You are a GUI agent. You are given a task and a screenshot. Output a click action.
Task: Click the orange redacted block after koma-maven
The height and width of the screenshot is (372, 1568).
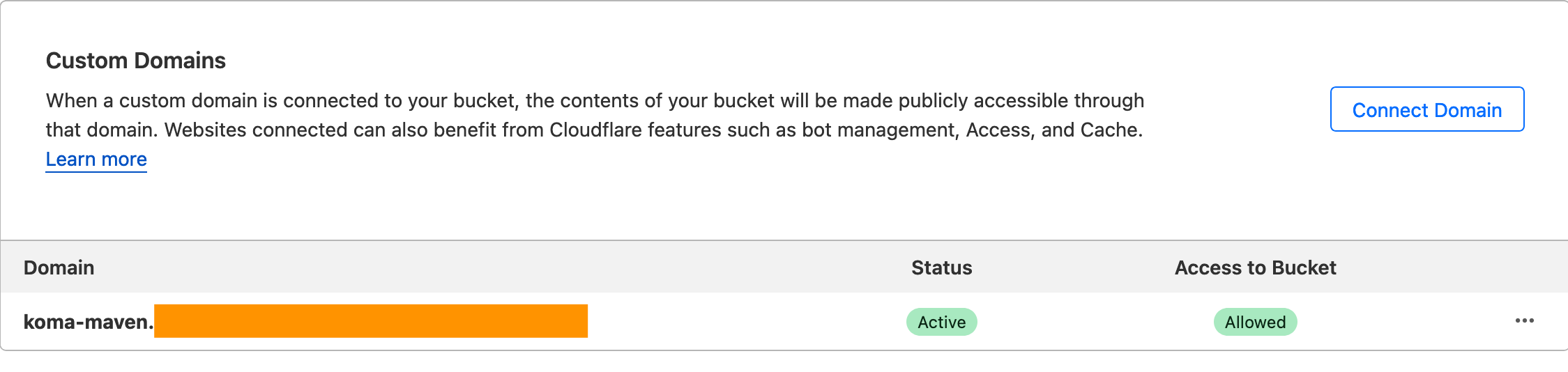click(371, 321)
